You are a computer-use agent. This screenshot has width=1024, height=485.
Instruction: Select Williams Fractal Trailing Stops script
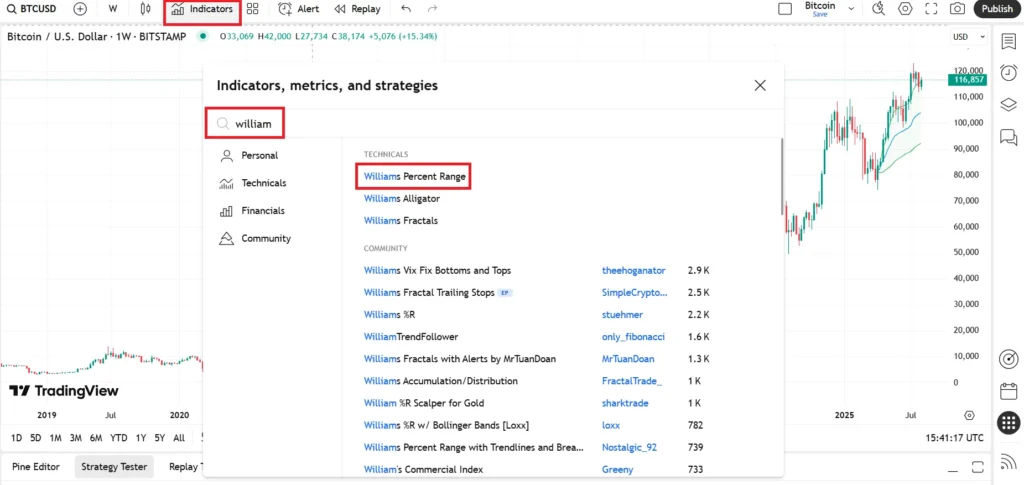[429, 292]
